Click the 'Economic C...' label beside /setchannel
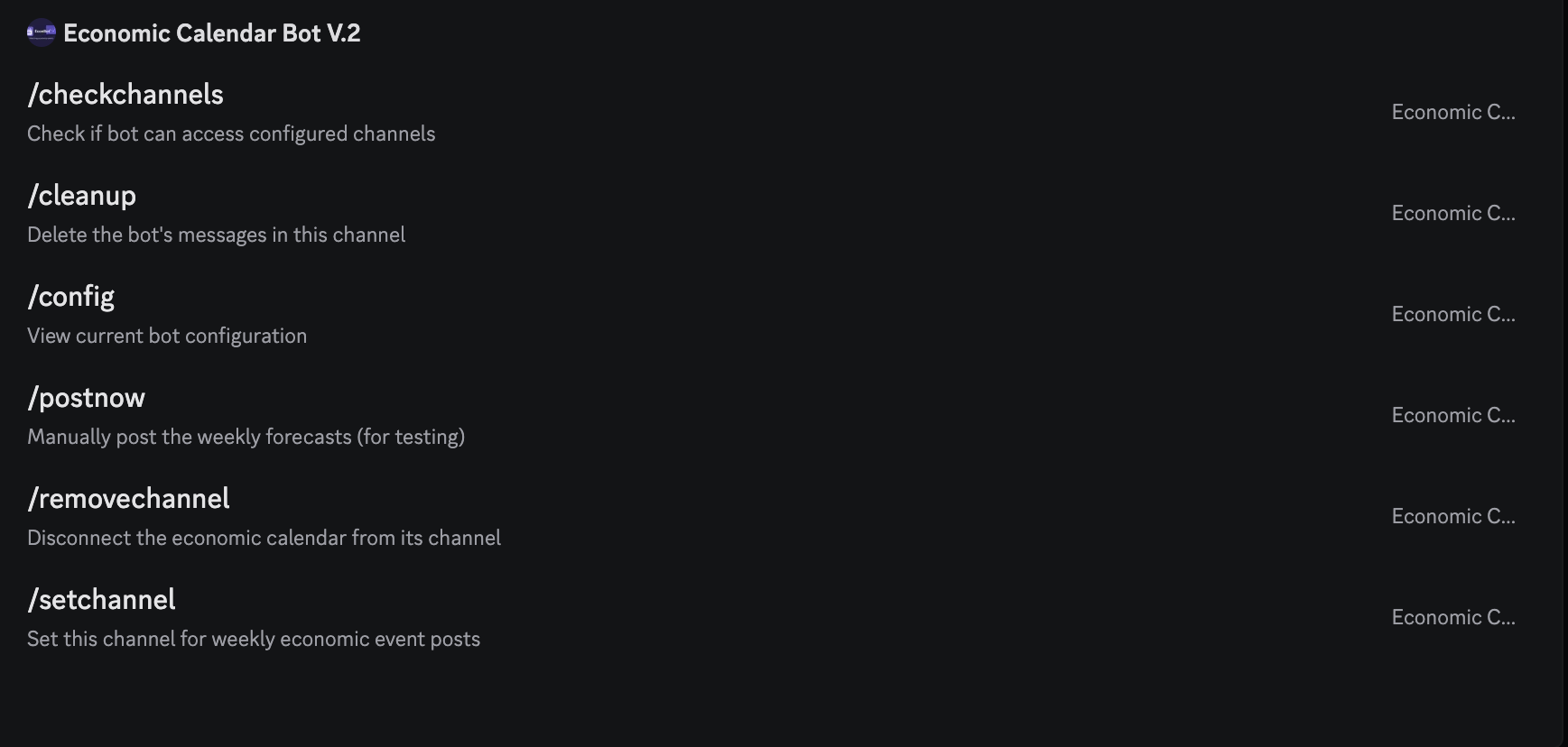The height and width of the screenshot is (747, 1568). tap(1452, 618)
